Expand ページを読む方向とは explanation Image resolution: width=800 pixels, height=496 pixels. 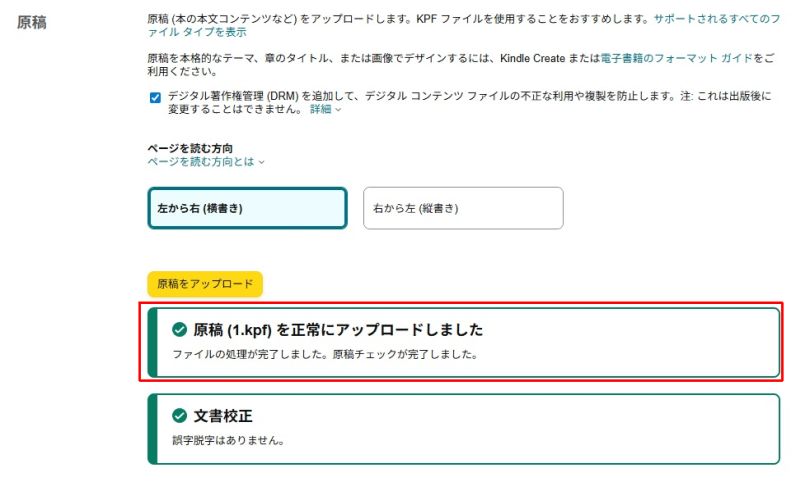click(x=206, y=162)
